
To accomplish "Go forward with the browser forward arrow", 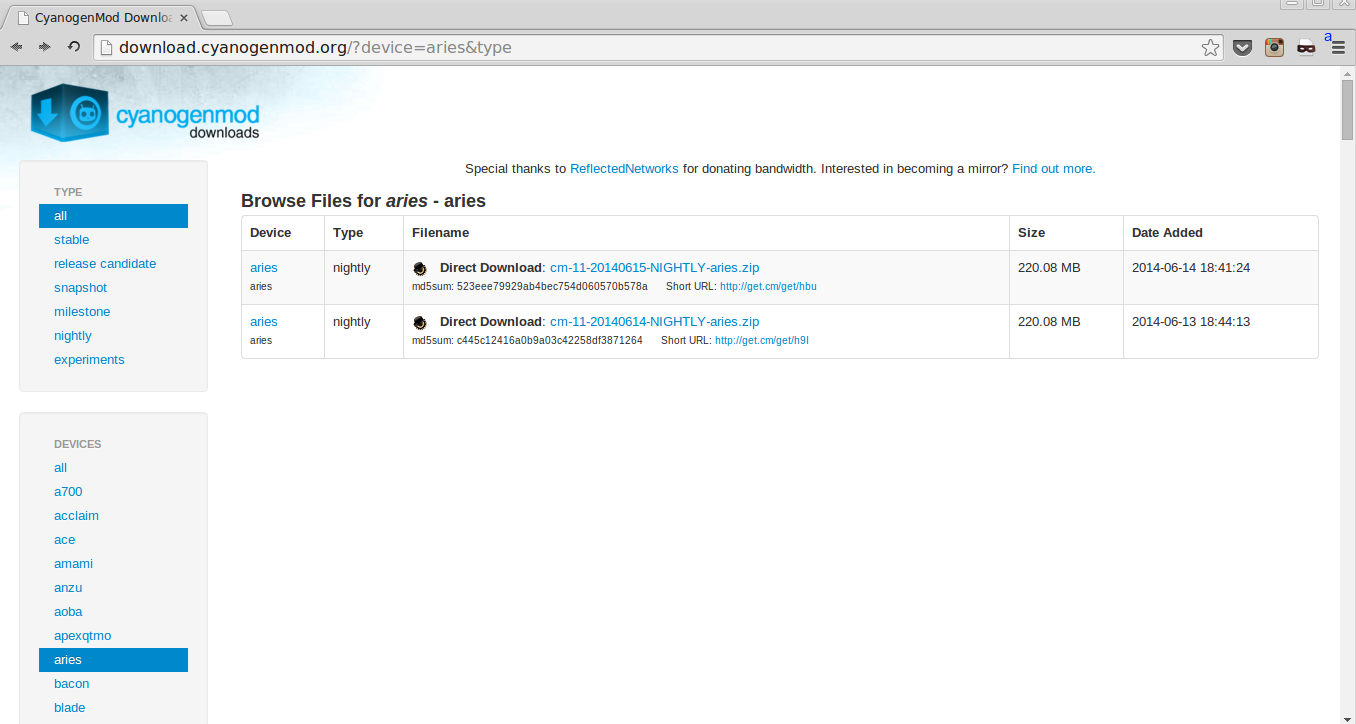I will 45,47.
